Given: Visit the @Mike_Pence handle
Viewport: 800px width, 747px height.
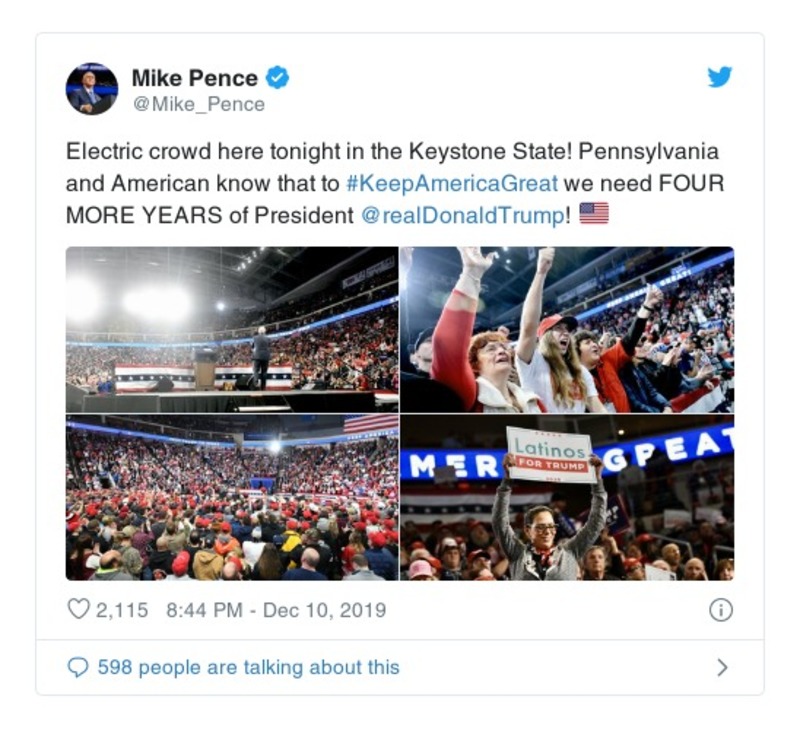Looking at the screenshot, I should [x=198, y=104].
